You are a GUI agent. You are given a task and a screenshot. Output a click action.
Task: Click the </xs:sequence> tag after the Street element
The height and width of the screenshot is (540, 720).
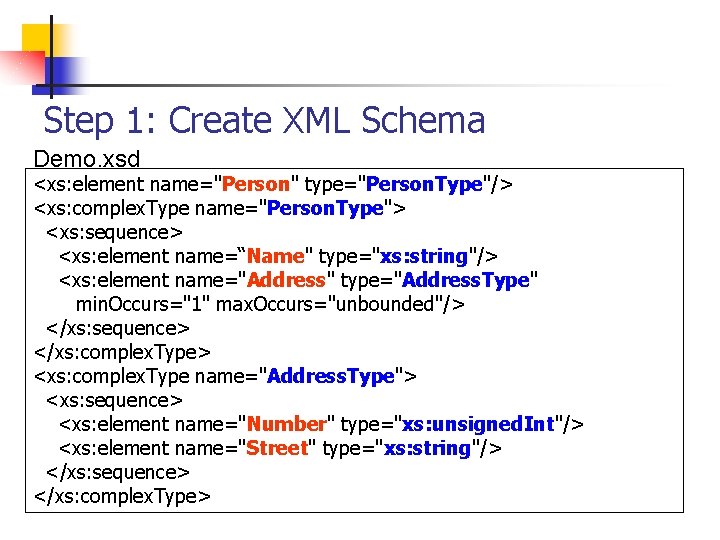[118, 472]
